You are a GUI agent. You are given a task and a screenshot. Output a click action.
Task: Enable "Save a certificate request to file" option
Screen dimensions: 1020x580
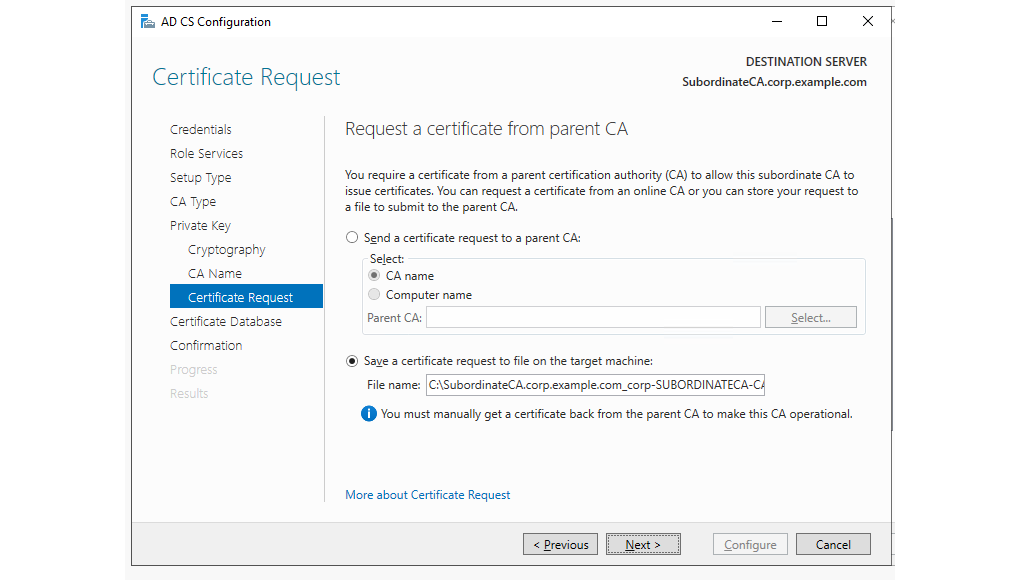[x=352, y=361]
